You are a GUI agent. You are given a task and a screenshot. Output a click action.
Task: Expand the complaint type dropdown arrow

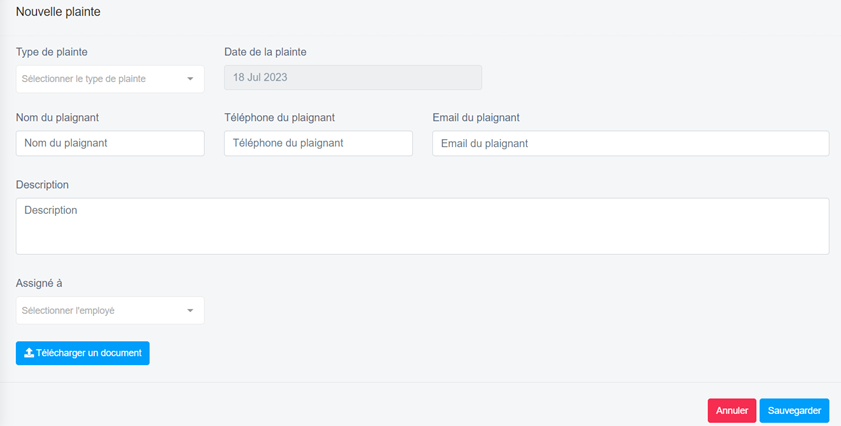click(x=190, y=79)
